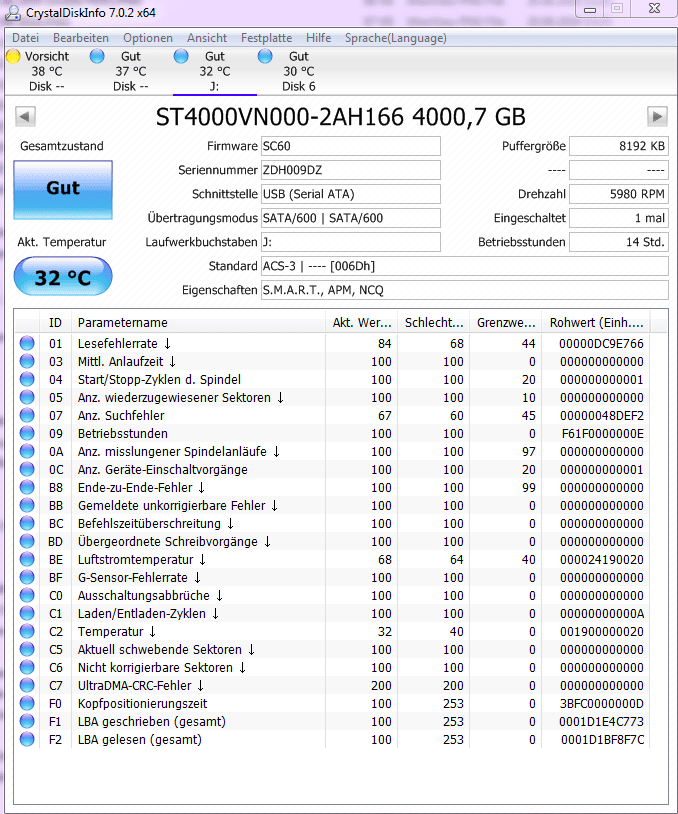Open the Datei menu
This screenshot has height=814, width=678.
point(25,38)
